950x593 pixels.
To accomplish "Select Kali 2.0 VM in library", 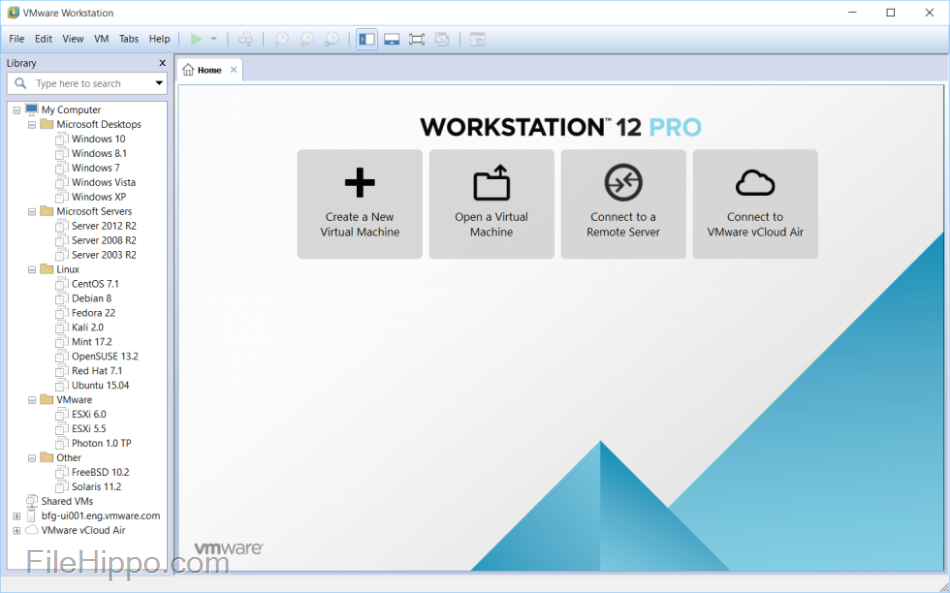I will (87, 327).
